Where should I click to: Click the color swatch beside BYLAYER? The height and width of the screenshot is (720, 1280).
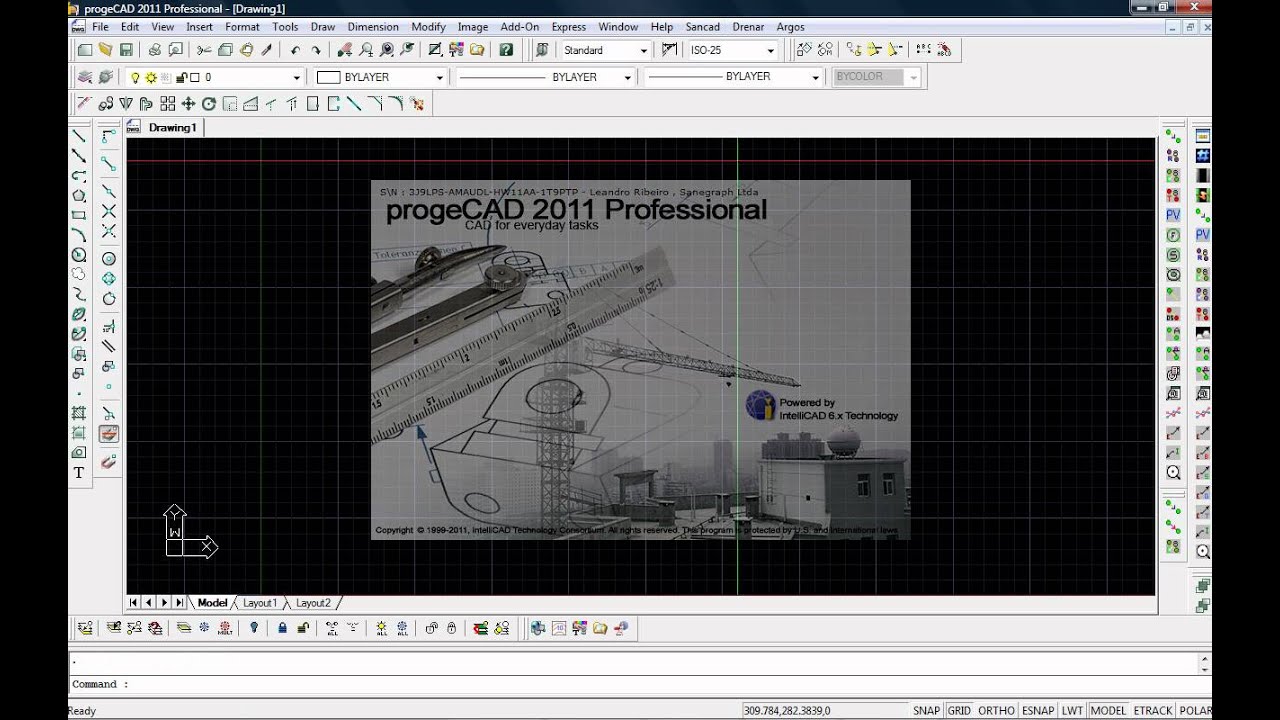(328, 77)
